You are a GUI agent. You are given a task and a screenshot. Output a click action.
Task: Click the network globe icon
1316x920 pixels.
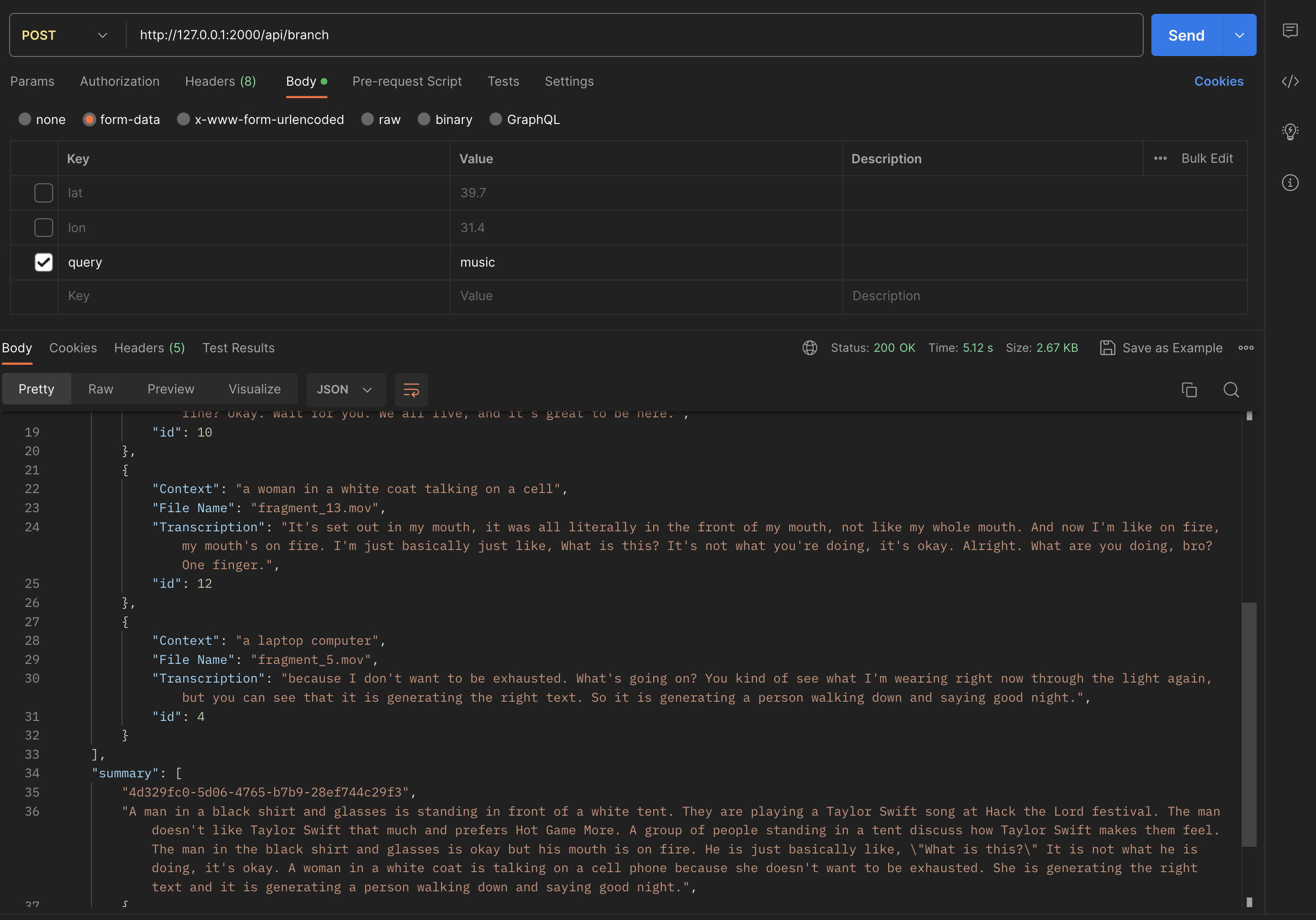click(x=809, y=348)
